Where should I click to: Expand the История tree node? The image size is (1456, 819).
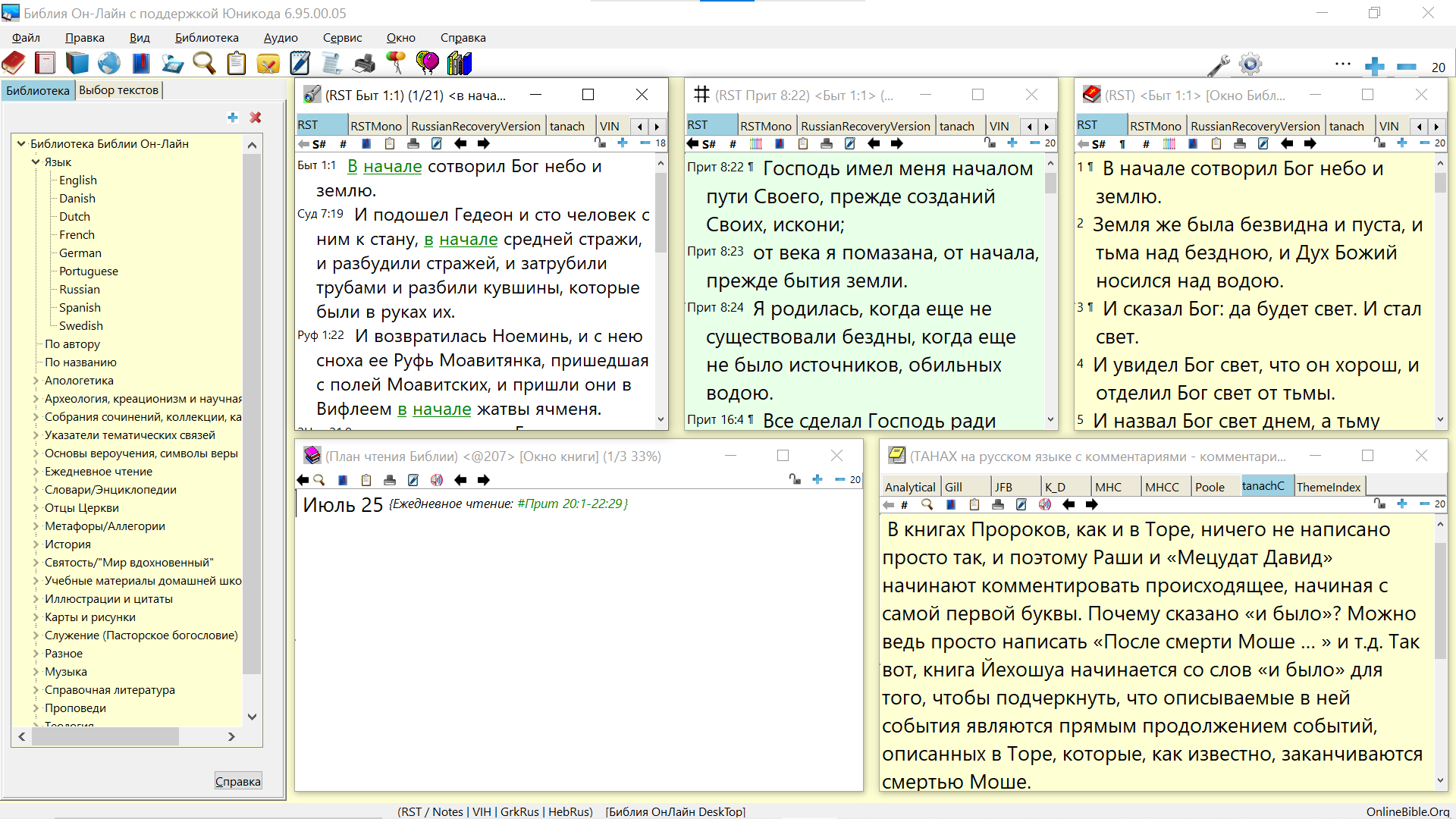[x=36, y=544]
